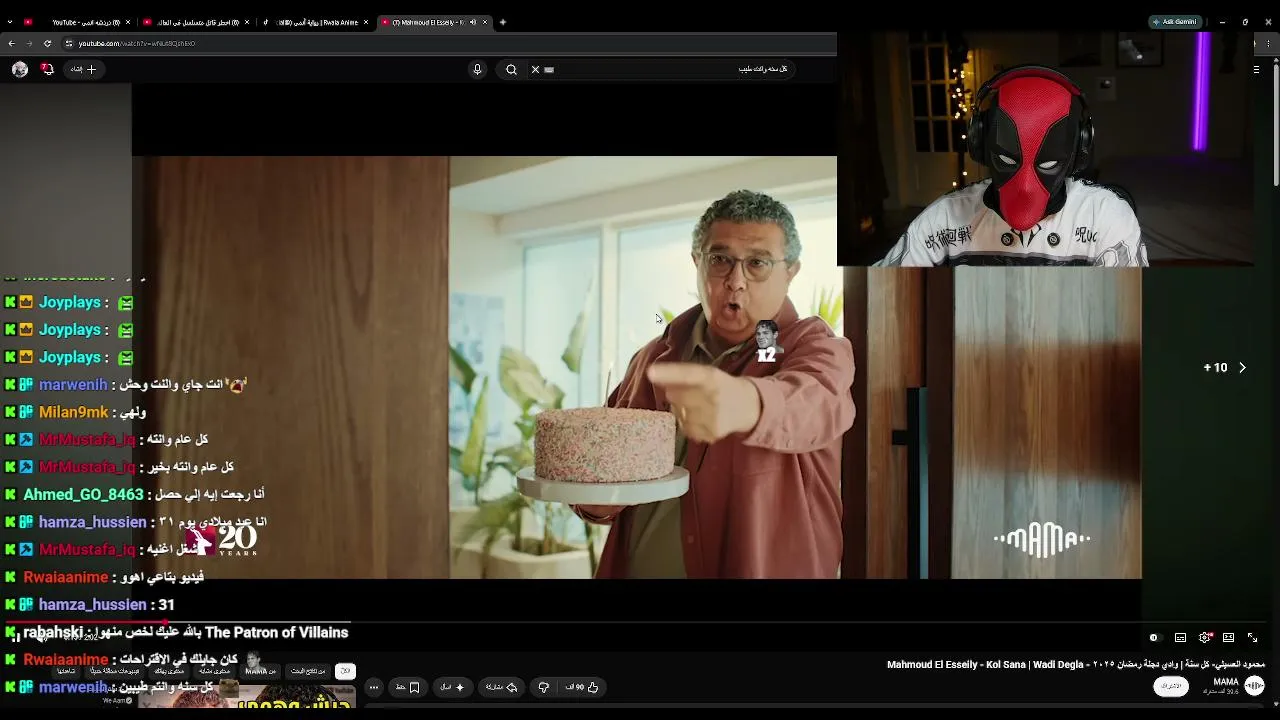Seek using the video progress bar
The height and width of the screenshot is (720, 1280).
pos(636,622)
